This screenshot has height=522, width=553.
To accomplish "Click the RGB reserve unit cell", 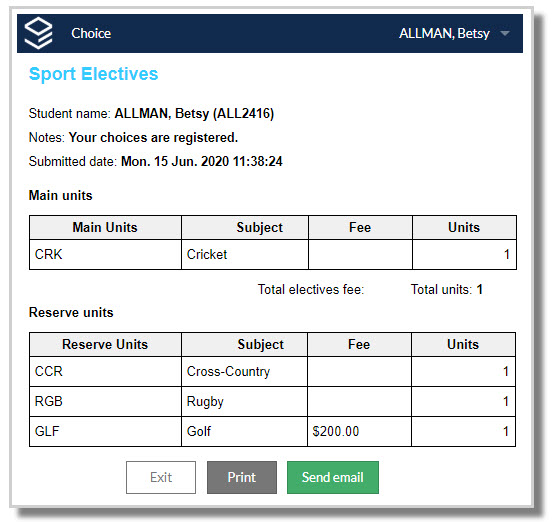I will pyautogui.click(x=105, y=401).
